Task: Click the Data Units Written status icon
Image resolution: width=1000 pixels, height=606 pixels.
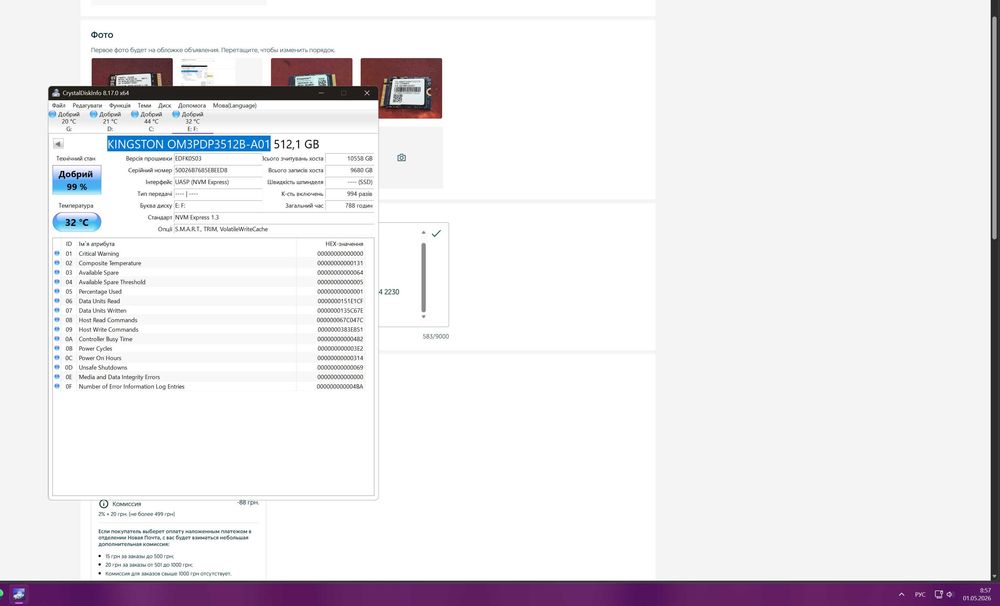Action: click(57, 311)
